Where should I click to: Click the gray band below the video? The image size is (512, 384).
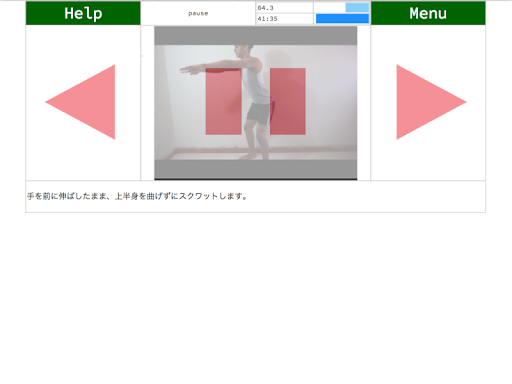point(255,169)
